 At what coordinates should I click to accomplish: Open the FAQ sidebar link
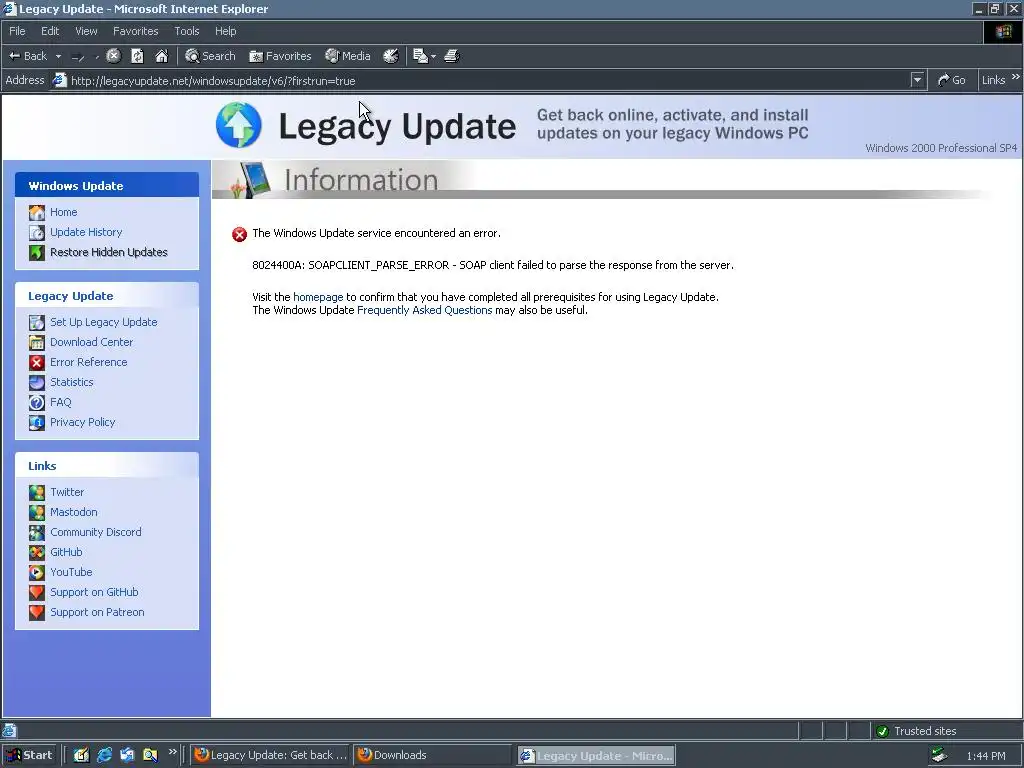[x=61, y=403]
